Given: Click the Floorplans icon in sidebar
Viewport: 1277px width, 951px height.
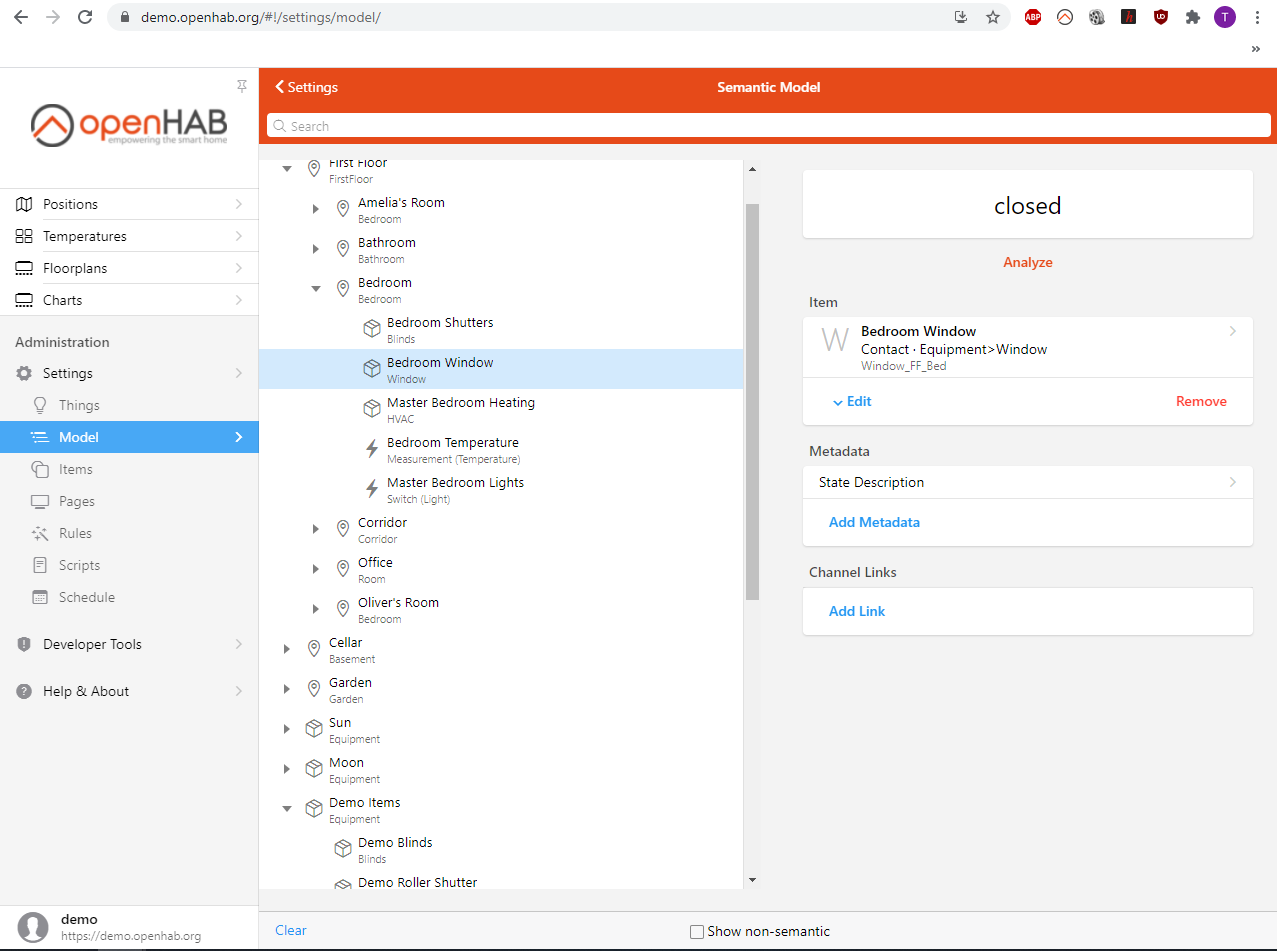Looking at the screenshot, I should [24, 268].
